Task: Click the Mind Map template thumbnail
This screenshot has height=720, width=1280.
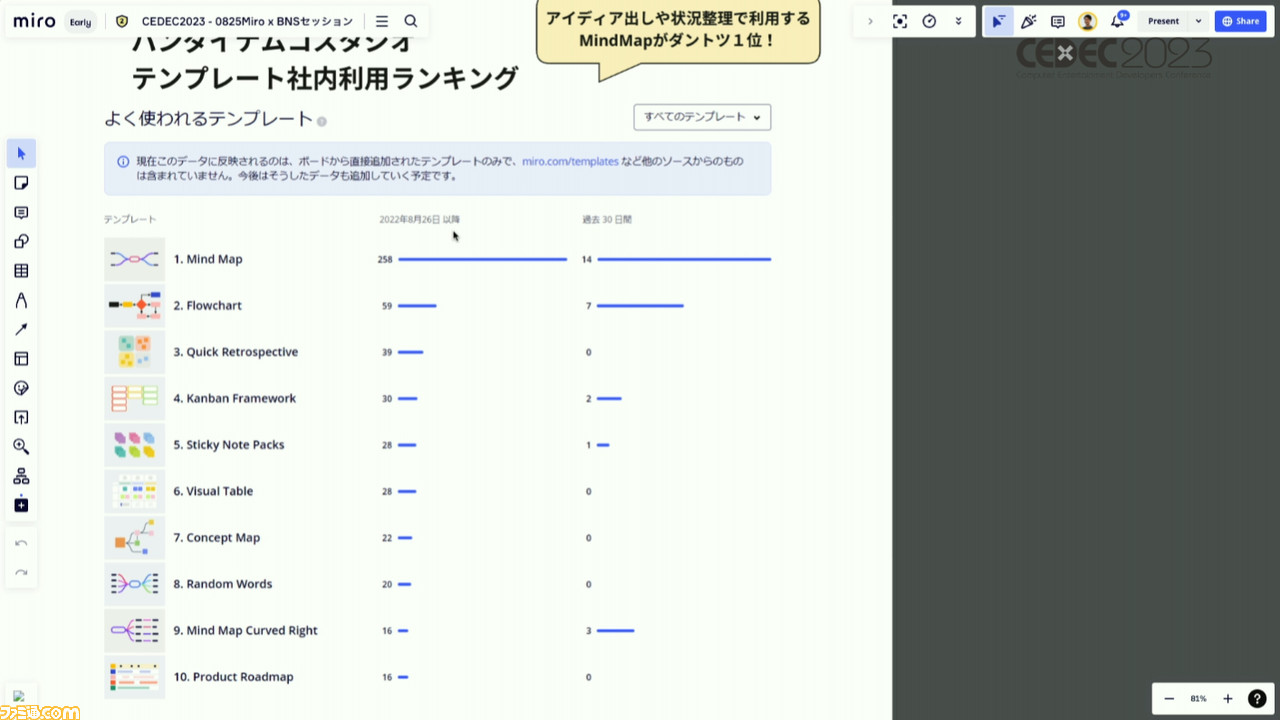Action: [x=134, y=259]
